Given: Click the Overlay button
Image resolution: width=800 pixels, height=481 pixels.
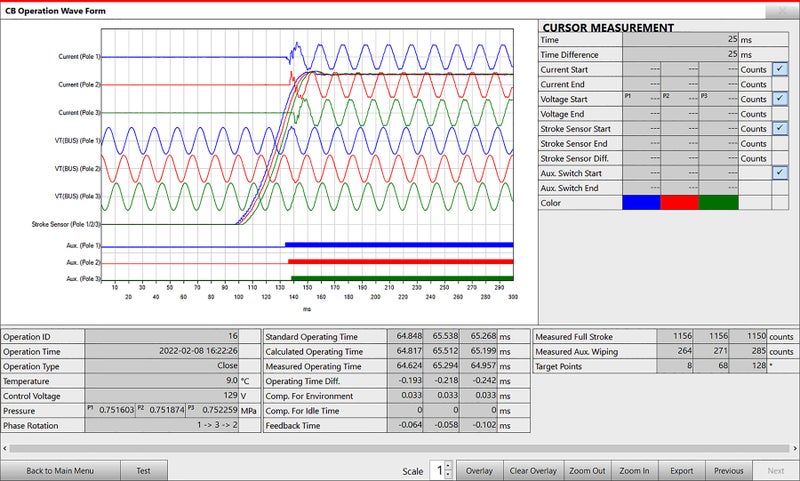Looking at the screenshot, I should tap(479, 471).
